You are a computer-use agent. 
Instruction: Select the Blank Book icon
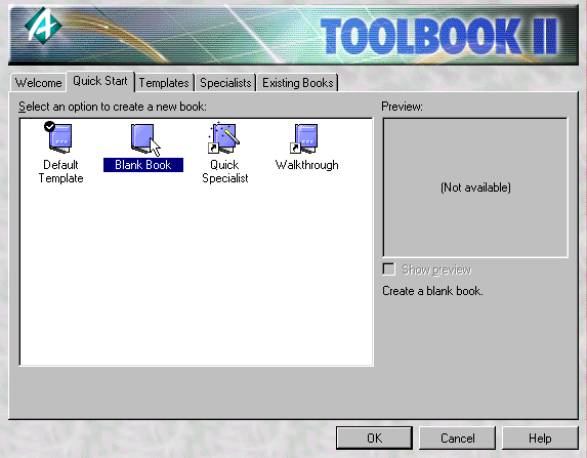(x=143, y=139)
